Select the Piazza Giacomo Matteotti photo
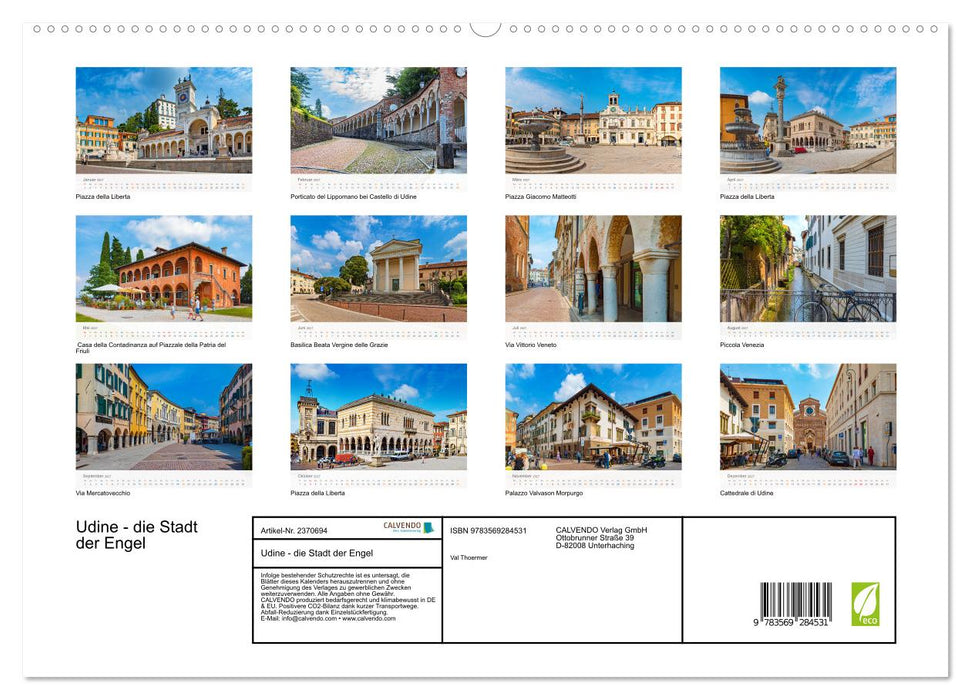971x700 pixels. [x=593, y=120]
